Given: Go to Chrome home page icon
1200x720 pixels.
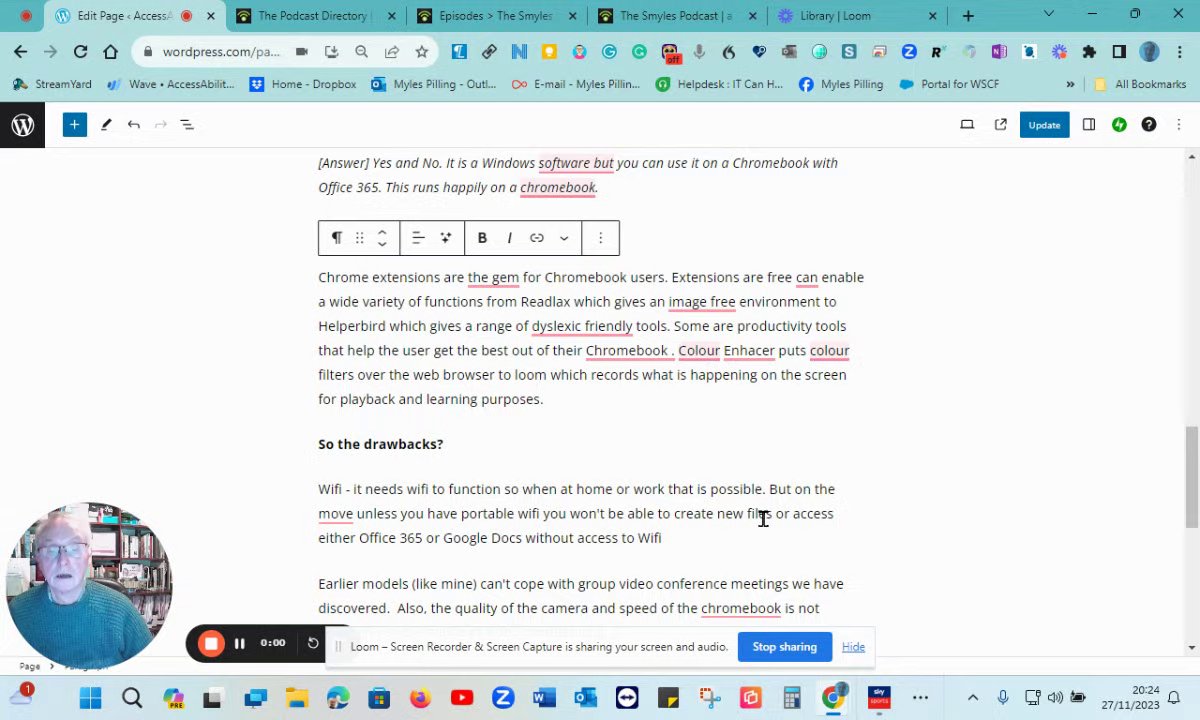Looking at the screenshot, I should click(110, 52).
